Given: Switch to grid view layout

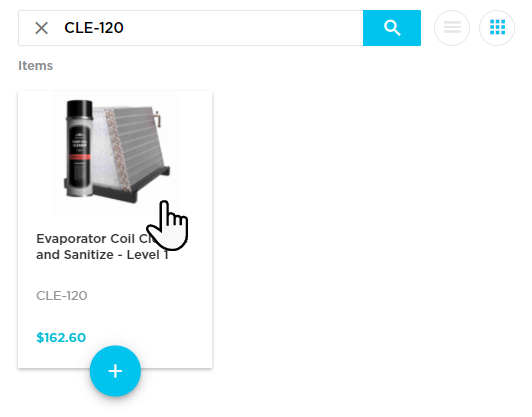Looking at the screenshot, I should pyautogui.click(x=497, y=28).
